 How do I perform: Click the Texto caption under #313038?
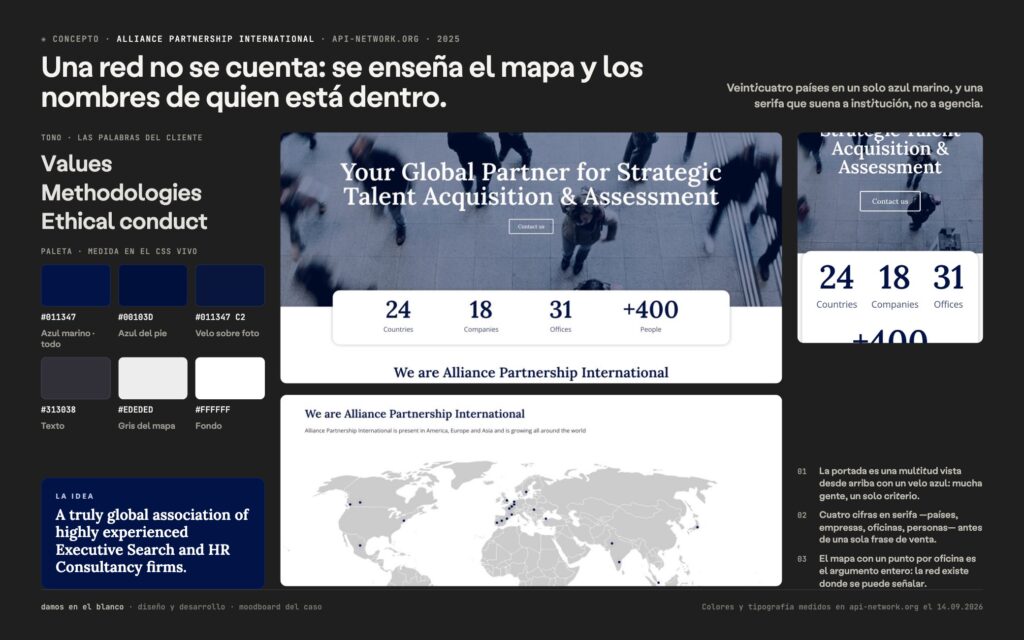click(x=53, y=426)
